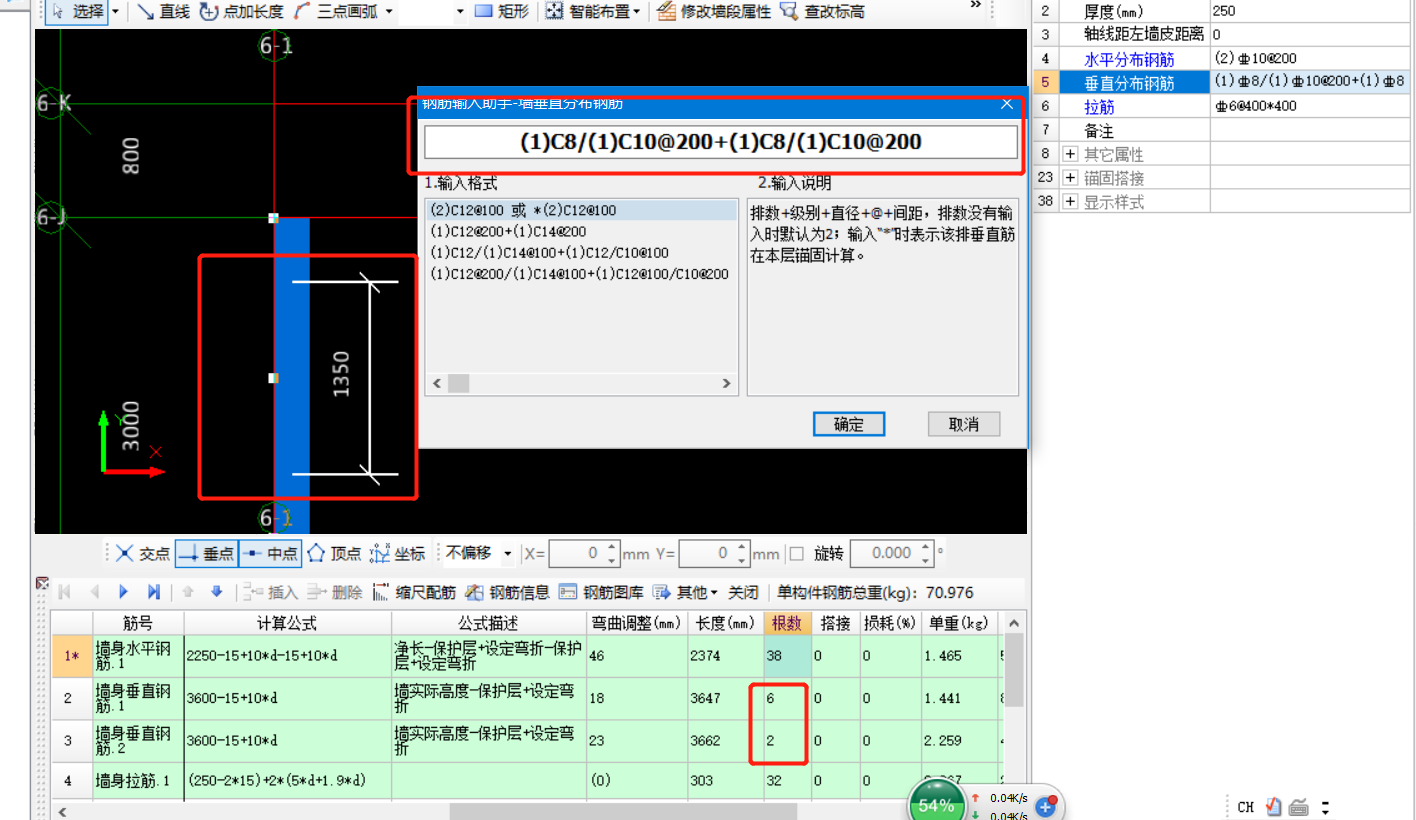Go to last rebar record

(154, 592)
